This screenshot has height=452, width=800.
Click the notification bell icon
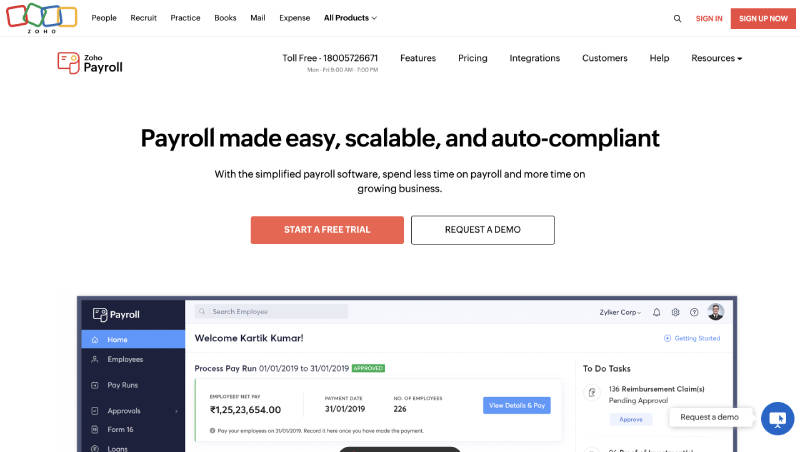coord(657,312)
